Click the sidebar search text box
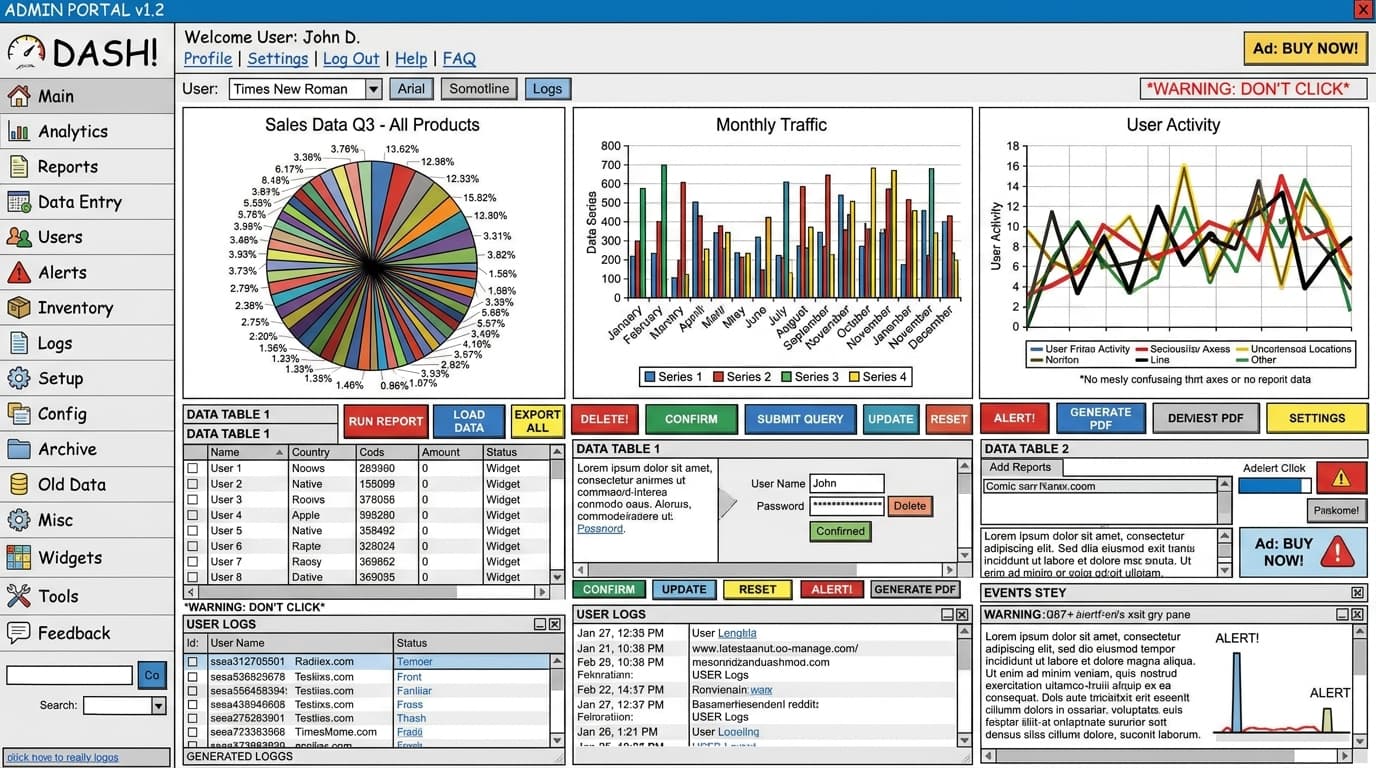 pyautogui.click(x=69, y=675)
